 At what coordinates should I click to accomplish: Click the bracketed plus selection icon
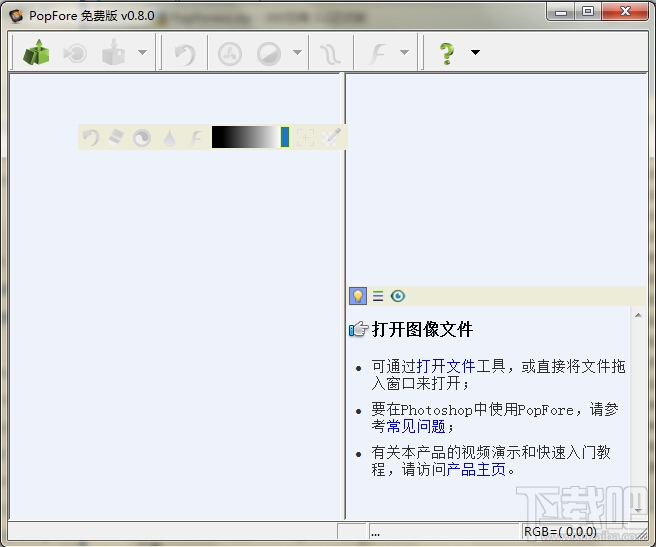click(x=305, y=138)
